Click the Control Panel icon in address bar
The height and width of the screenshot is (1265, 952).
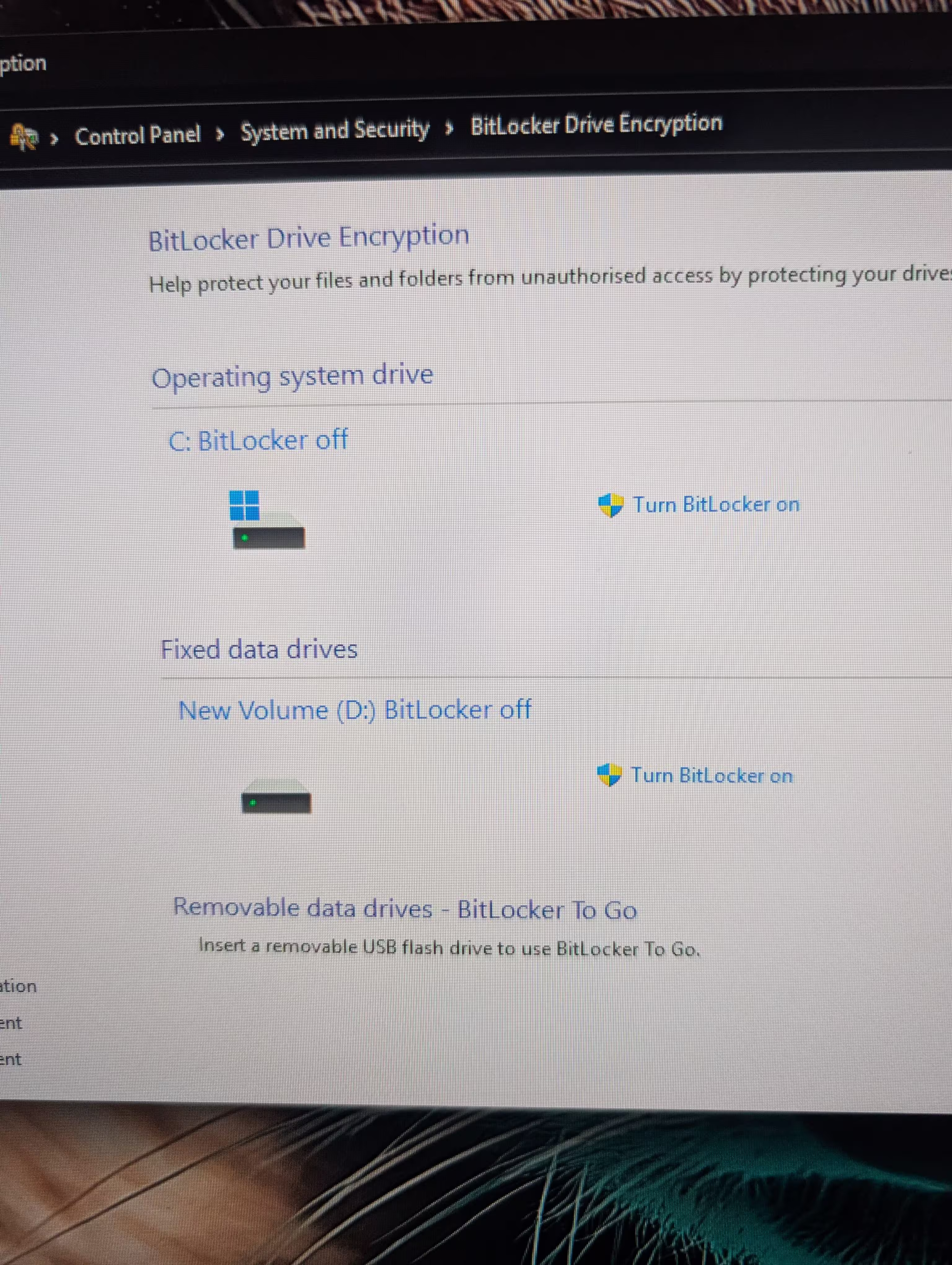24,138
